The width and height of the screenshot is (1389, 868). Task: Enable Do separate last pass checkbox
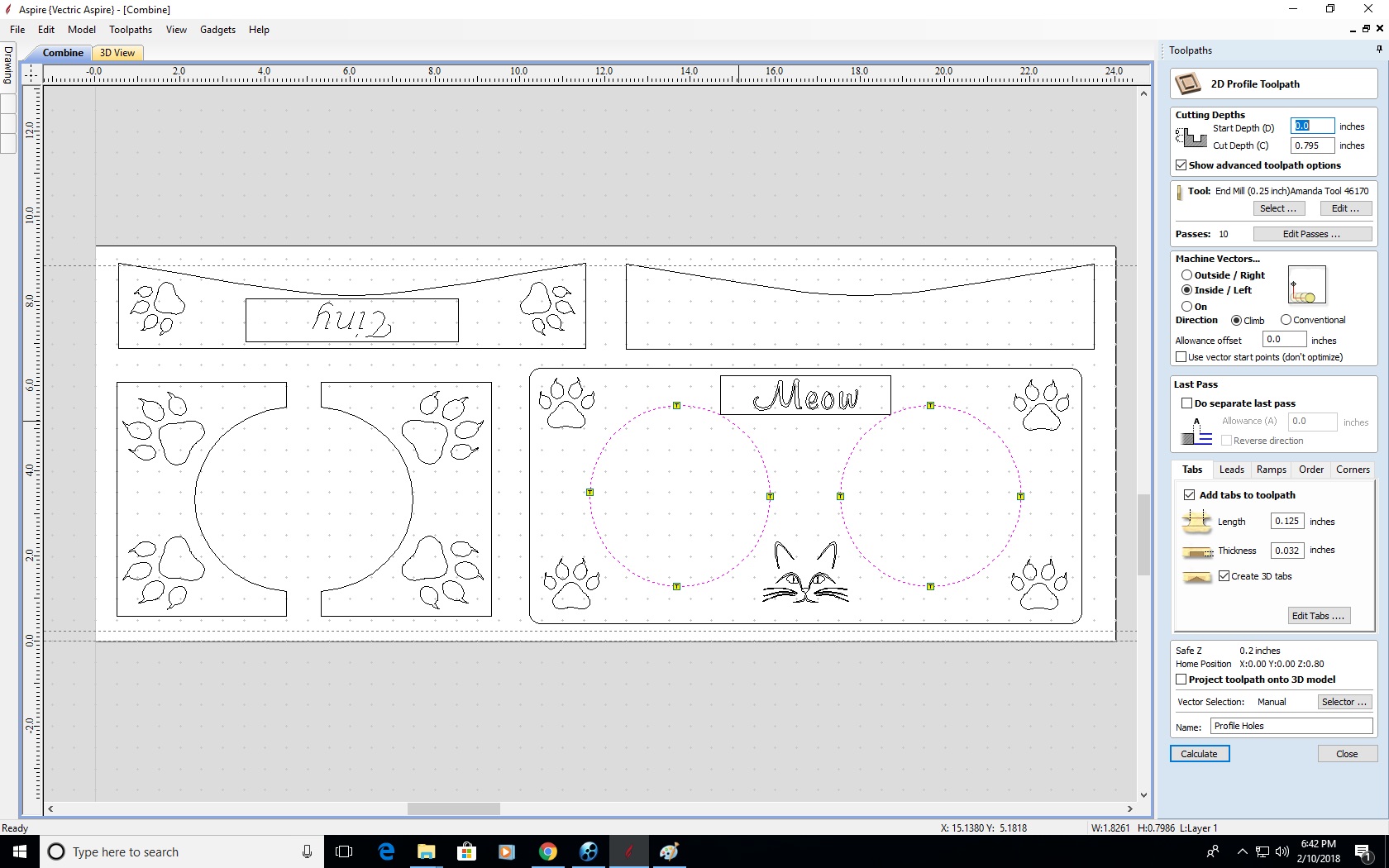[1186, 403]
